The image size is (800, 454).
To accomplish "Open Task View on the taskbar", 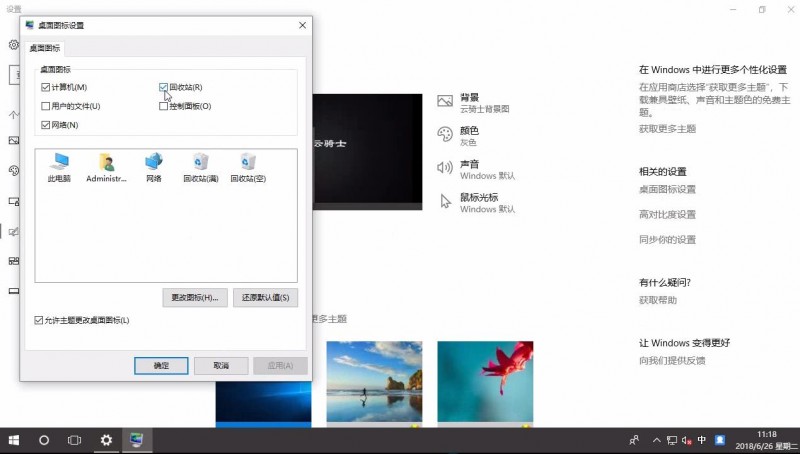I will click(x=74, y=440).
